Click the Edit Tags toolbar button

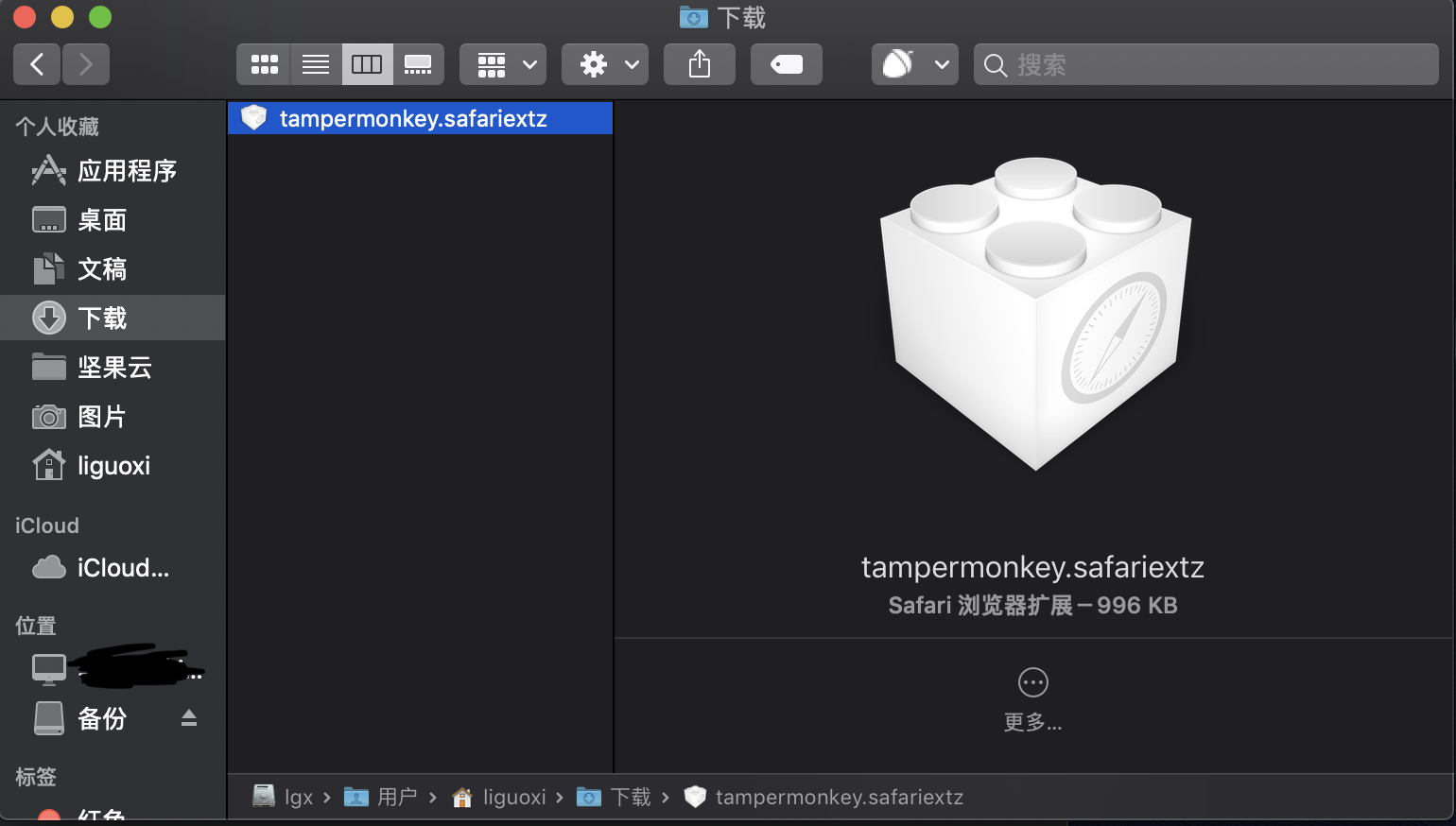tap(787, 64)
